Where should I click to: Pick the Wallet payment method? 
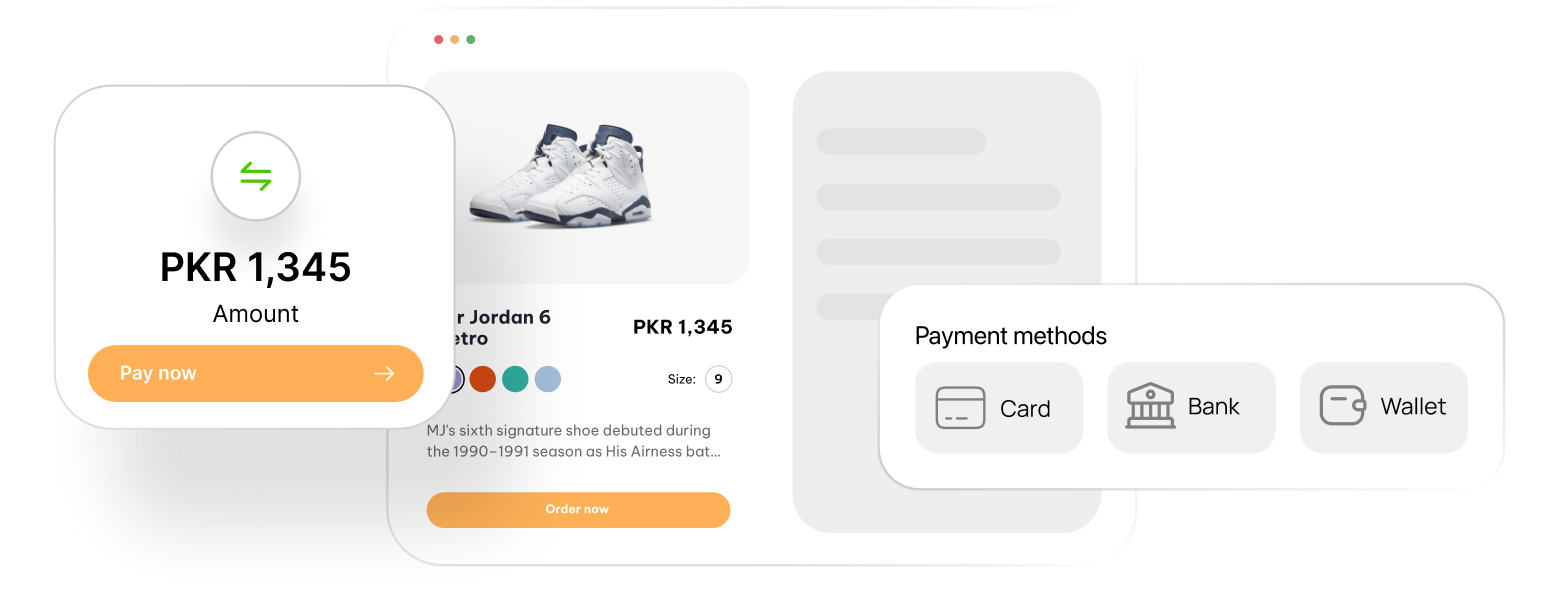(1384, 407)
